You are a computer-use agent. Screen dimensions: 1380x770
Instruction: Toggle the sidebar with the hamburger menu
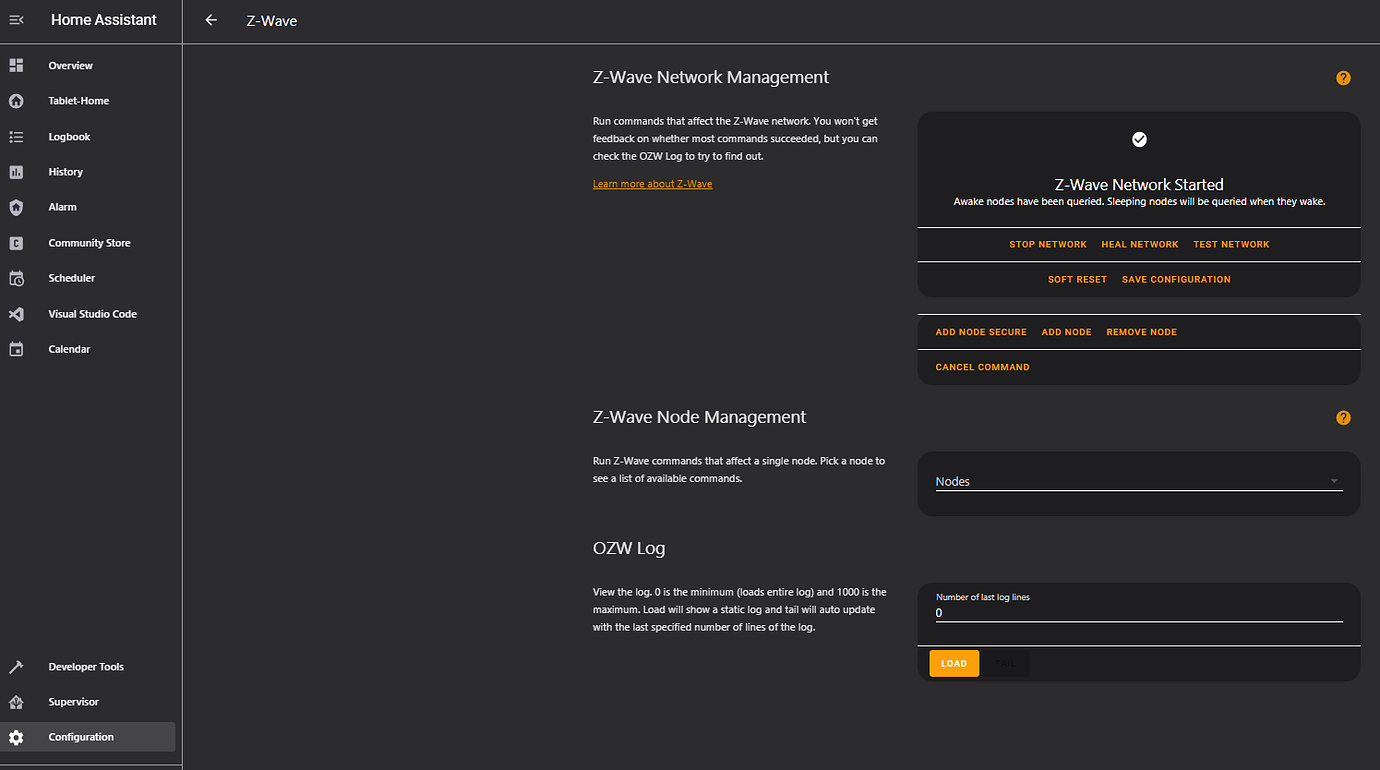(16, 19)
